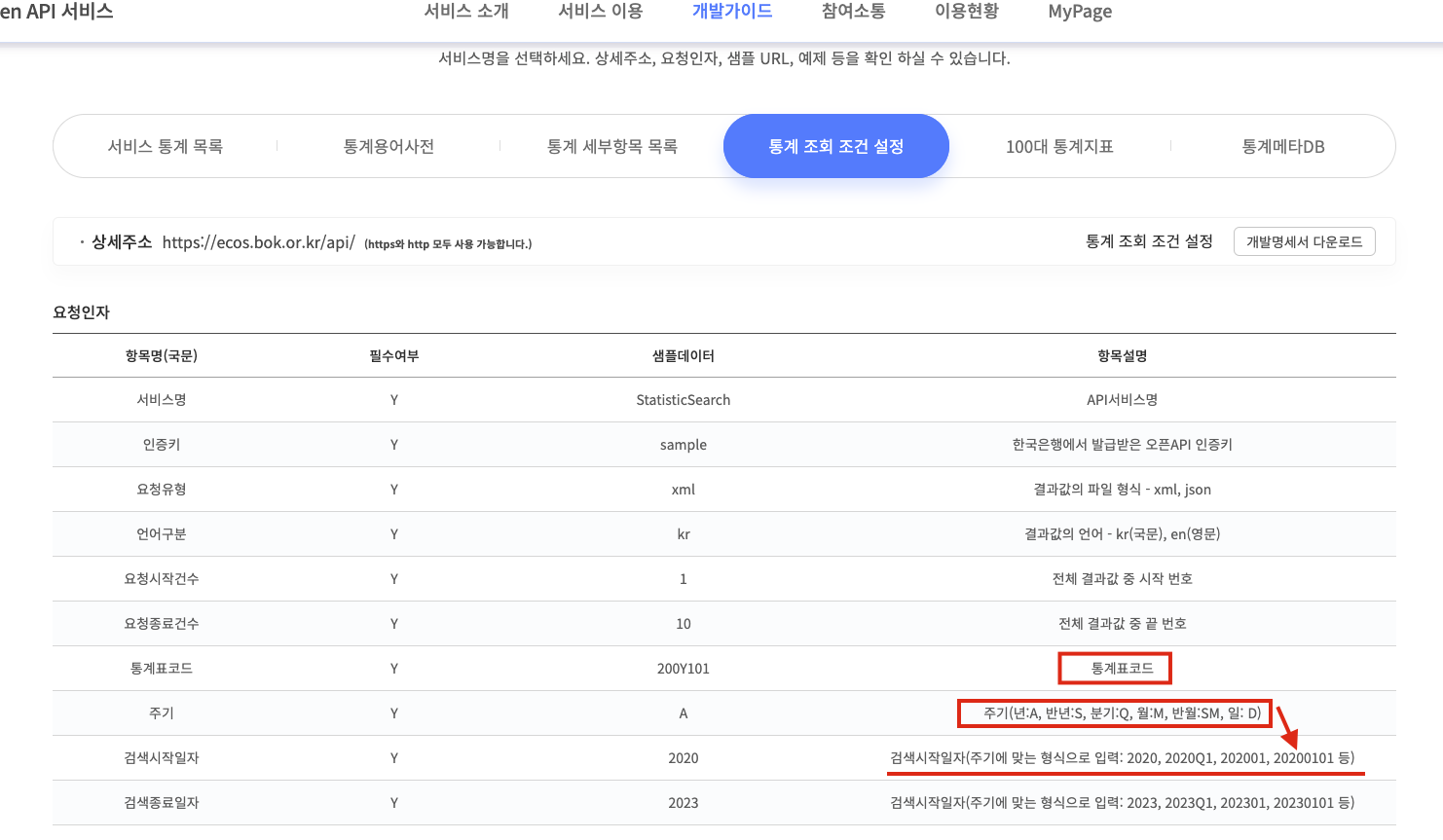
Task: Click the 개발명세서 다운로드 button
Action: 1305,241
